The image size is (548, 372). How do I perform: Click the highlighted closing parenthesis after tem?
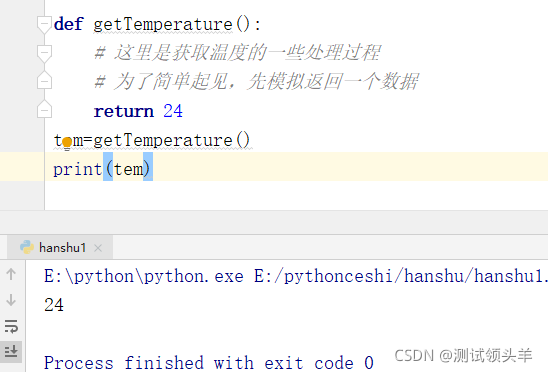coord(148,169)
